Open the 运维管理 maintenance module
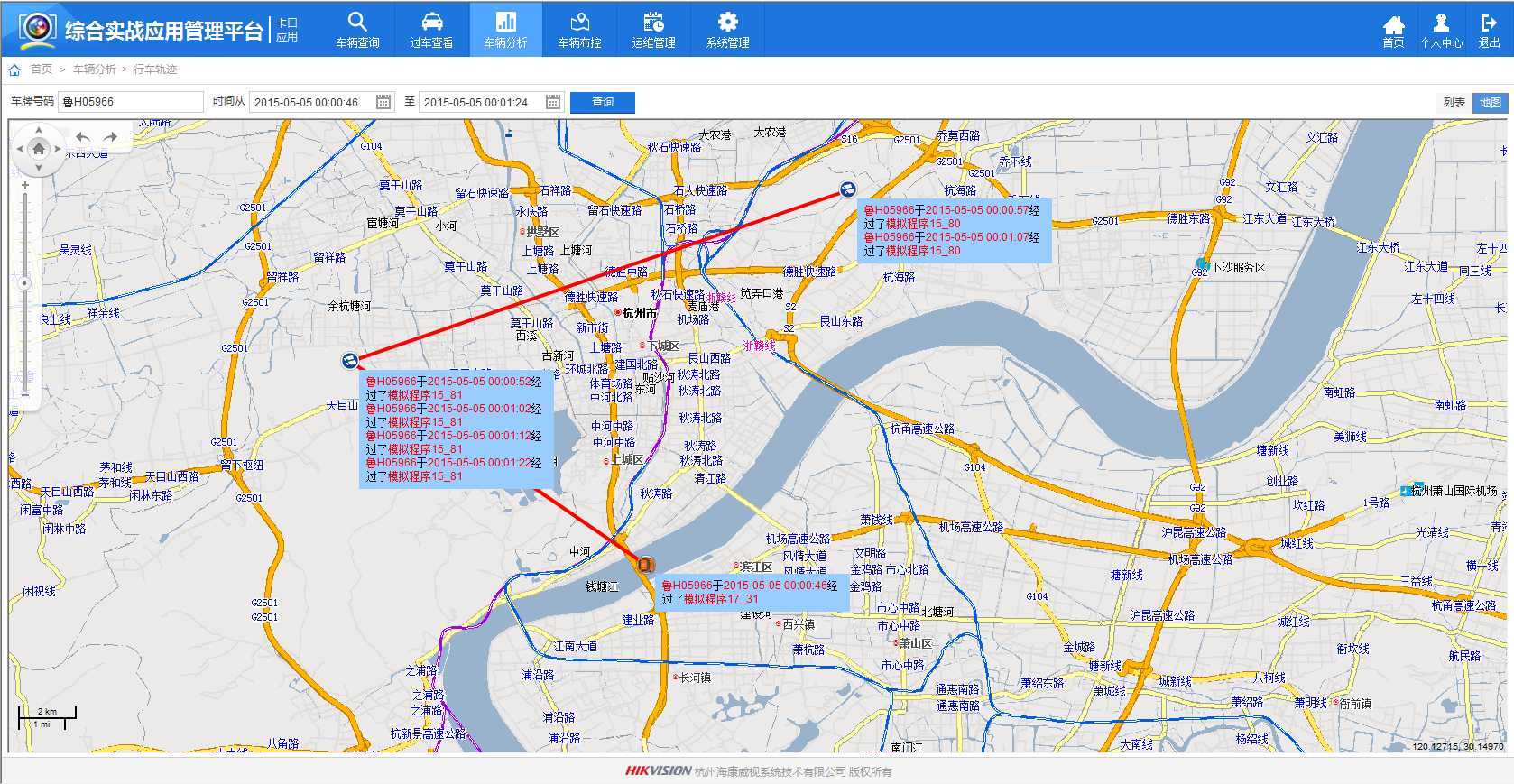Screen dimensions: 1514x784 (x=653, y=29)
